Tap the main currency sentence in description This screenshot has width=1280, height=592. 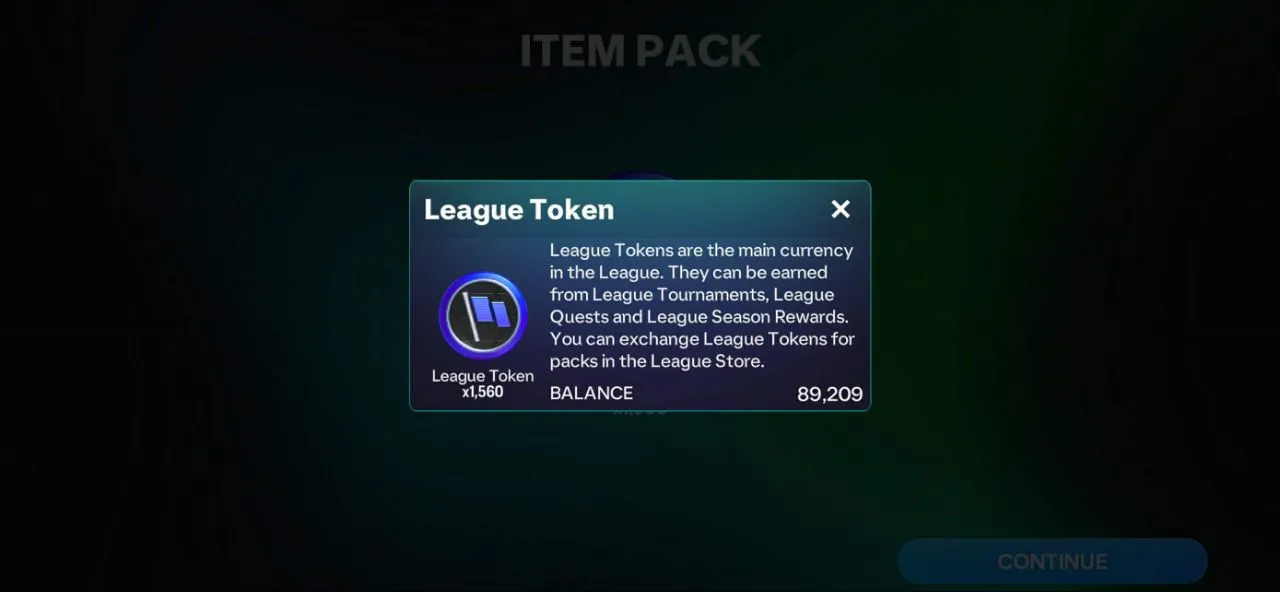701,261
